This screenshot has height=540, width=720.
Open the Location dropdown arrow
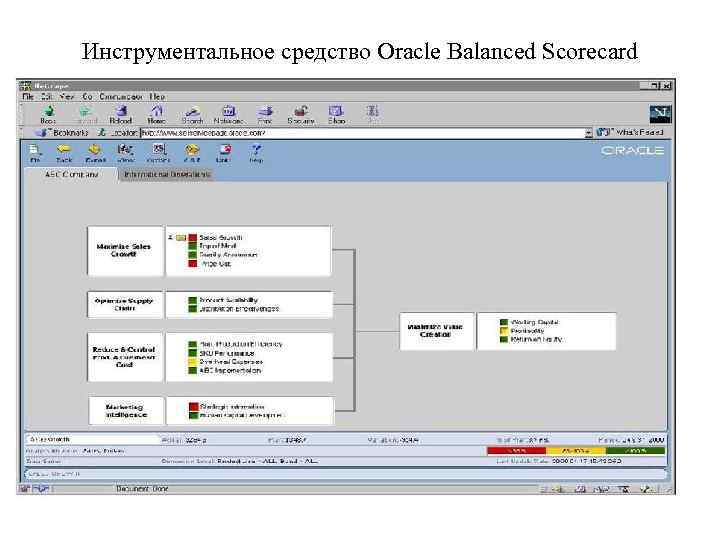[589, 133]
